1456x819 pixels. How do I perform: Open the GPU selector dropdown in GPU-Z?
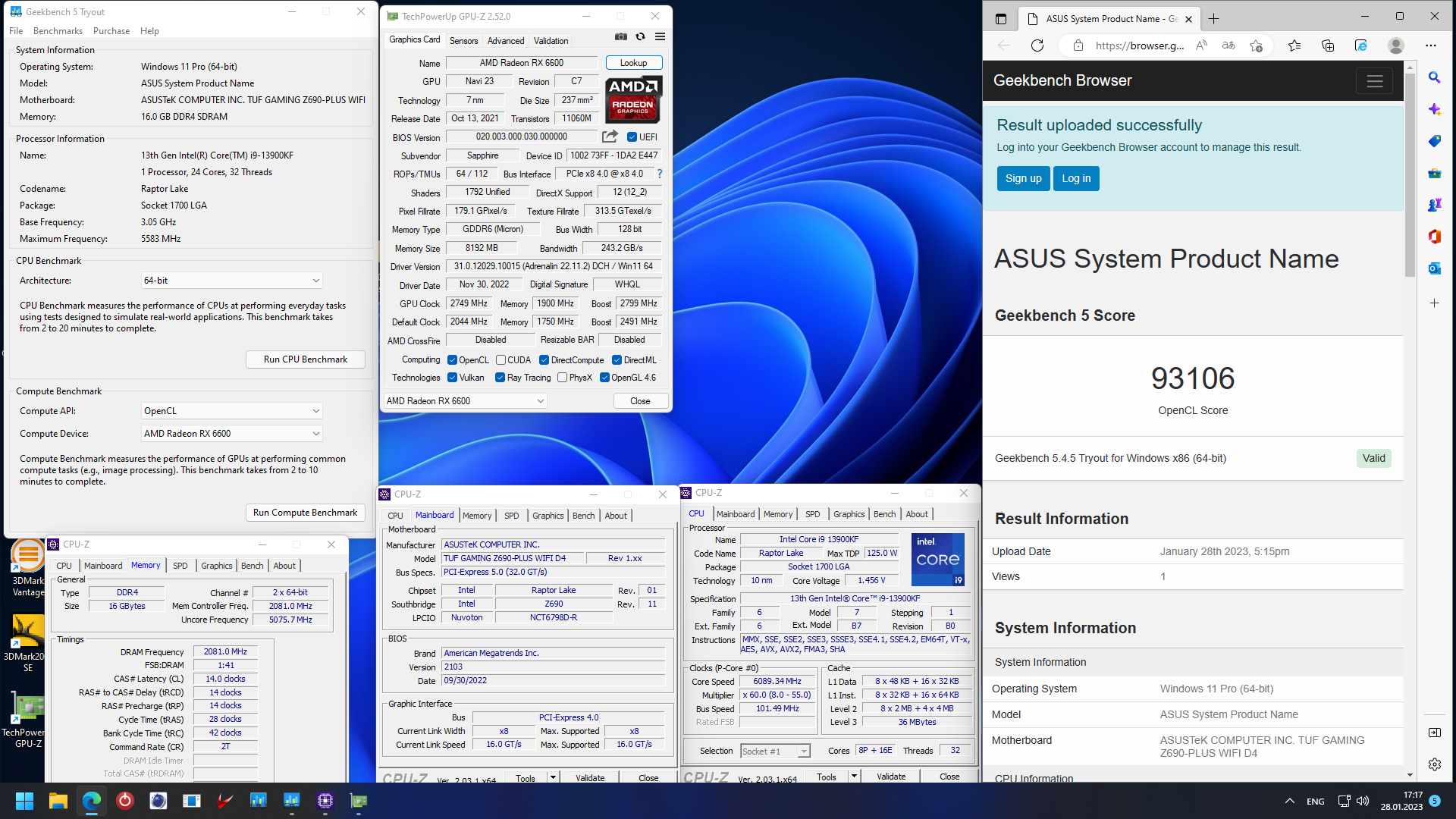pyautogui.click(x=465, y=401)
